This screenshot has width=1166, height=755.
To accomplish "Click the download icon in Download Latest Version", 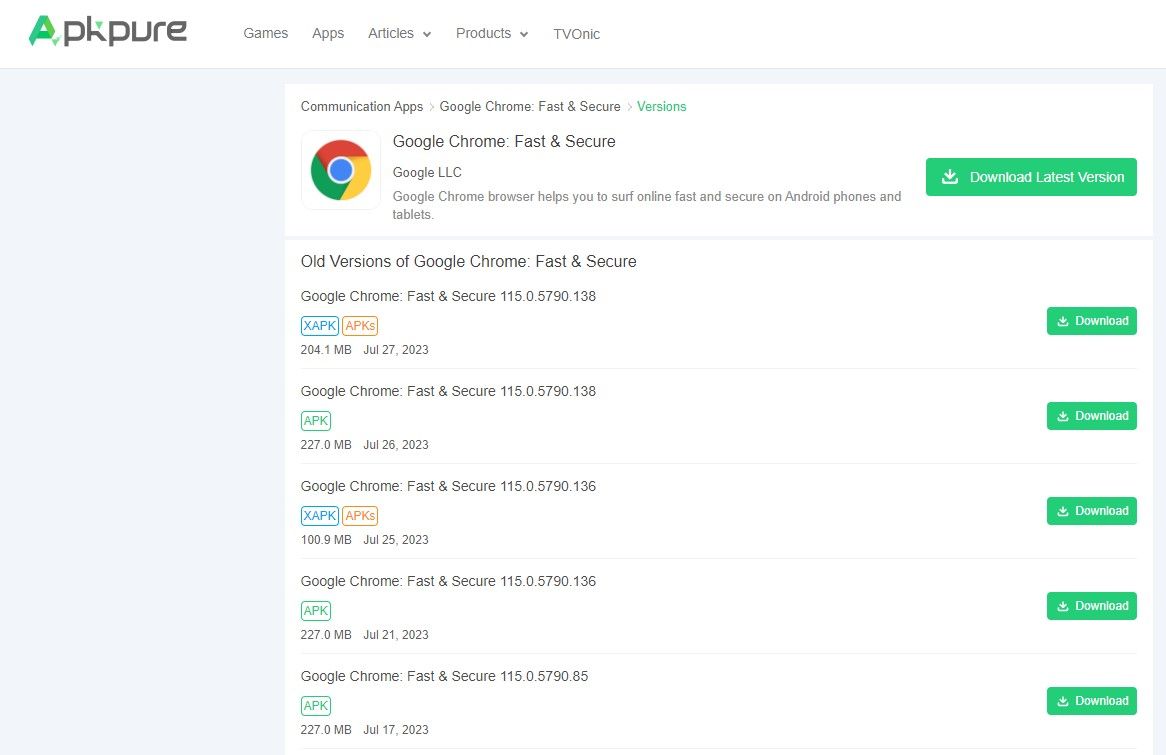I will [948, 177].
